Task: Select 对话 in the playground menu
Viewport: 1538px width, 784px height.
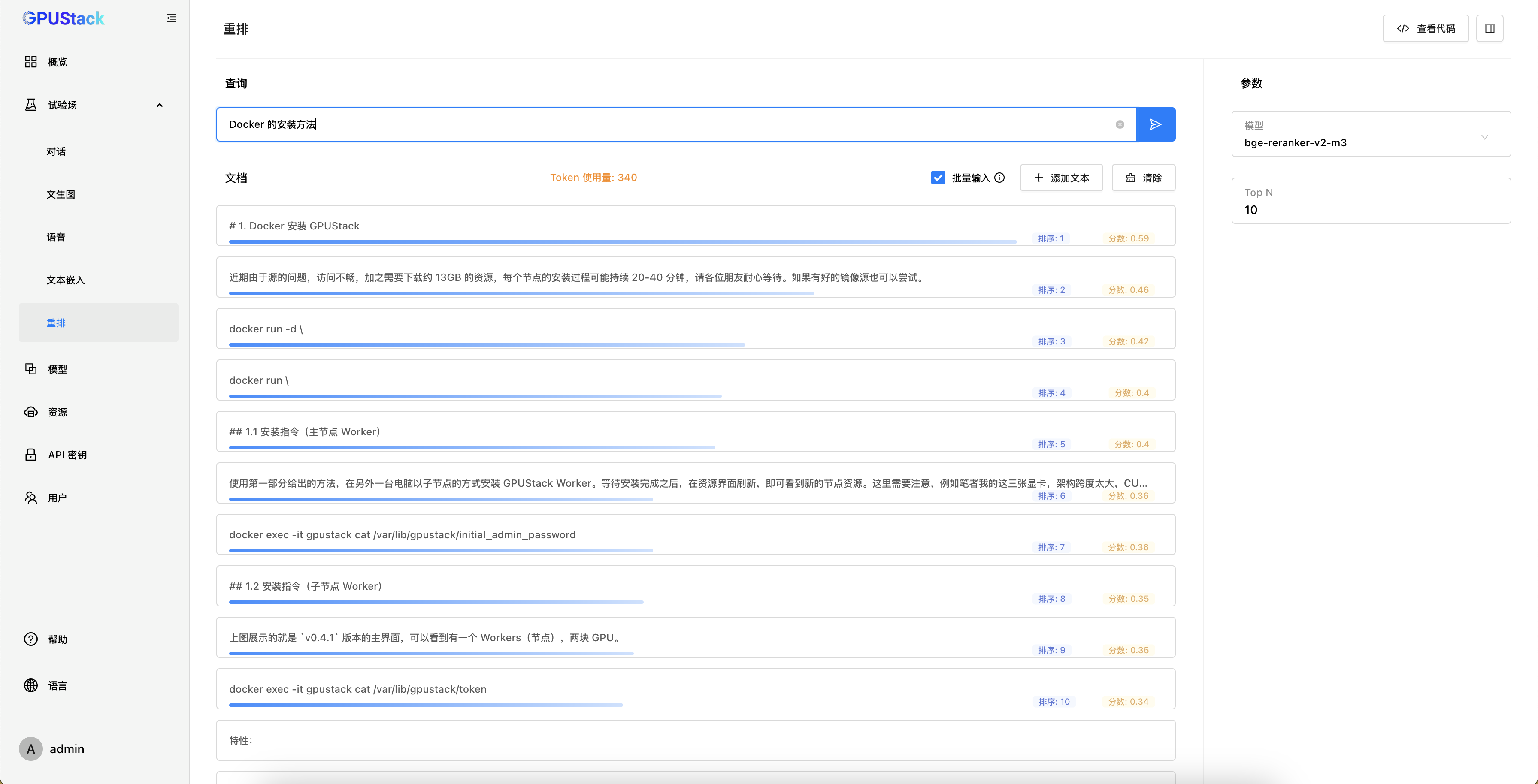Action: [x=56, y=151]
